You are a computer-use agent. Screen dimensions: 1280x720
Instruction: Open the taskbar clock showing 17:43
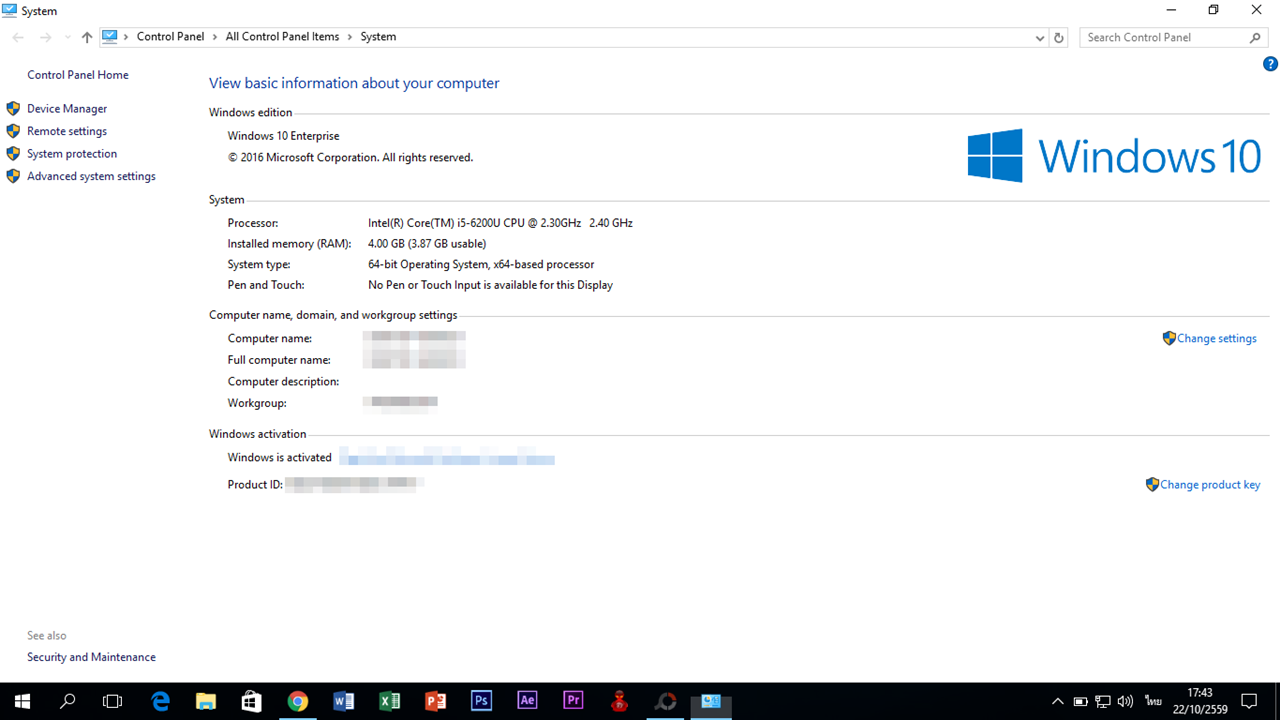[1200, 701]
